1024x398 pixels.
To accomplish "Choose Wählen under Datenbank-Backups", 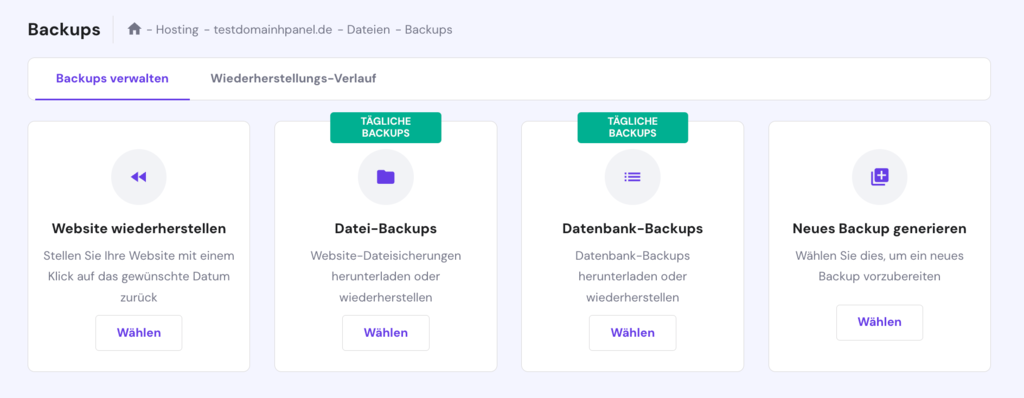I will [x=633, y=333].
